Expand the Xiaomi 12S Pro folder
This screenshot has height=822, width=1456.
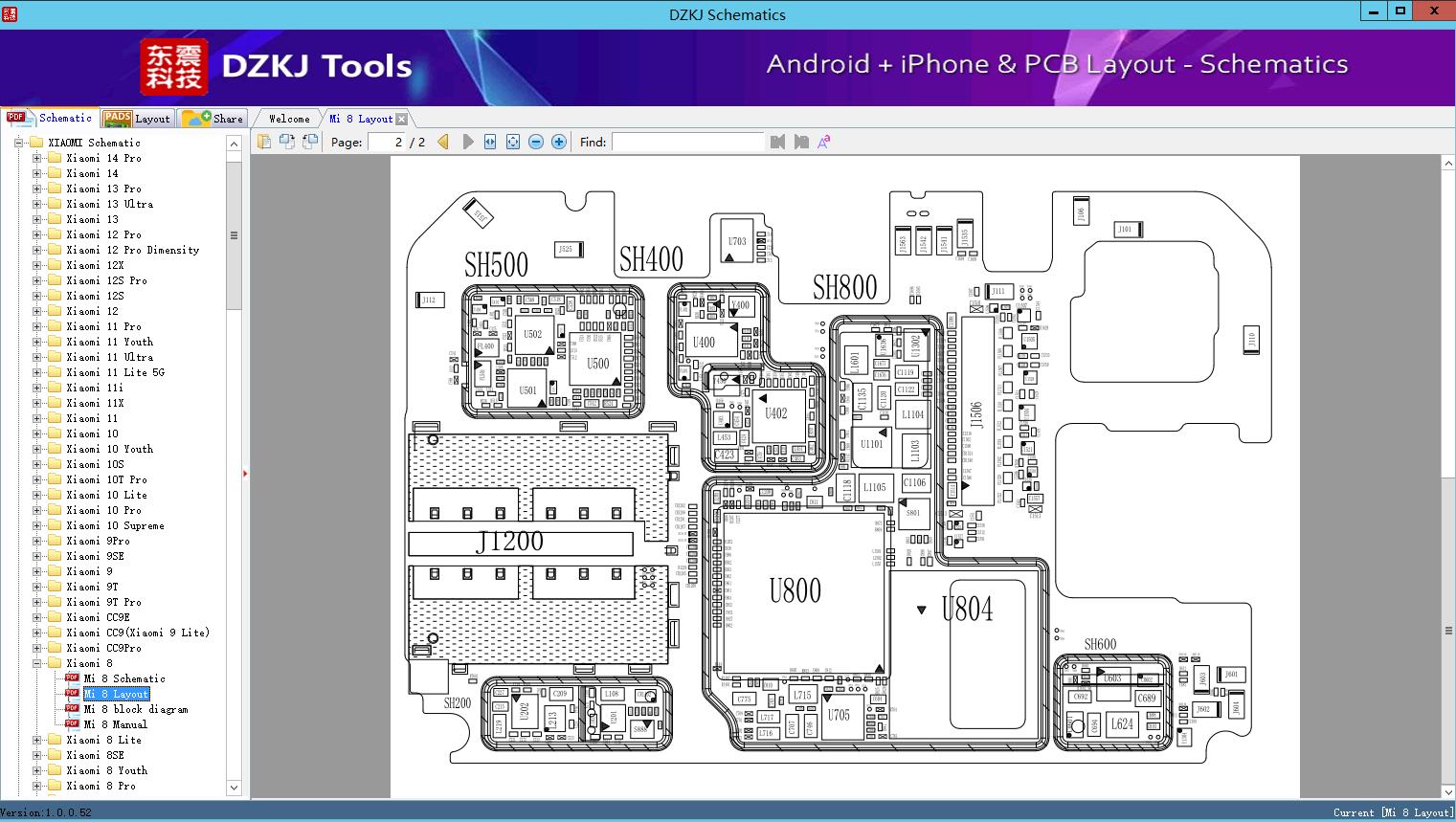tap(36, 280)
